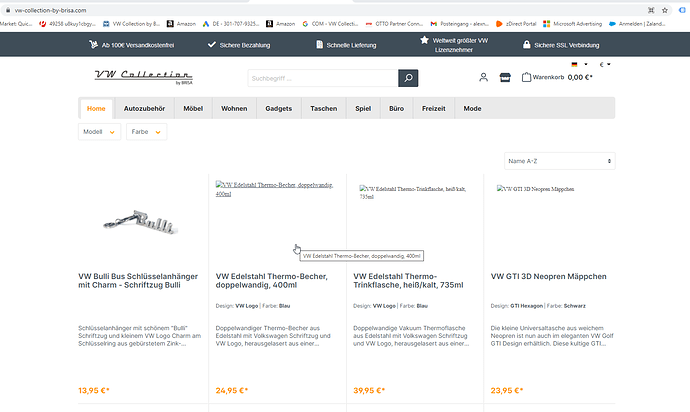
Task: Click the 24,95 € price
Action: (231, 390)
